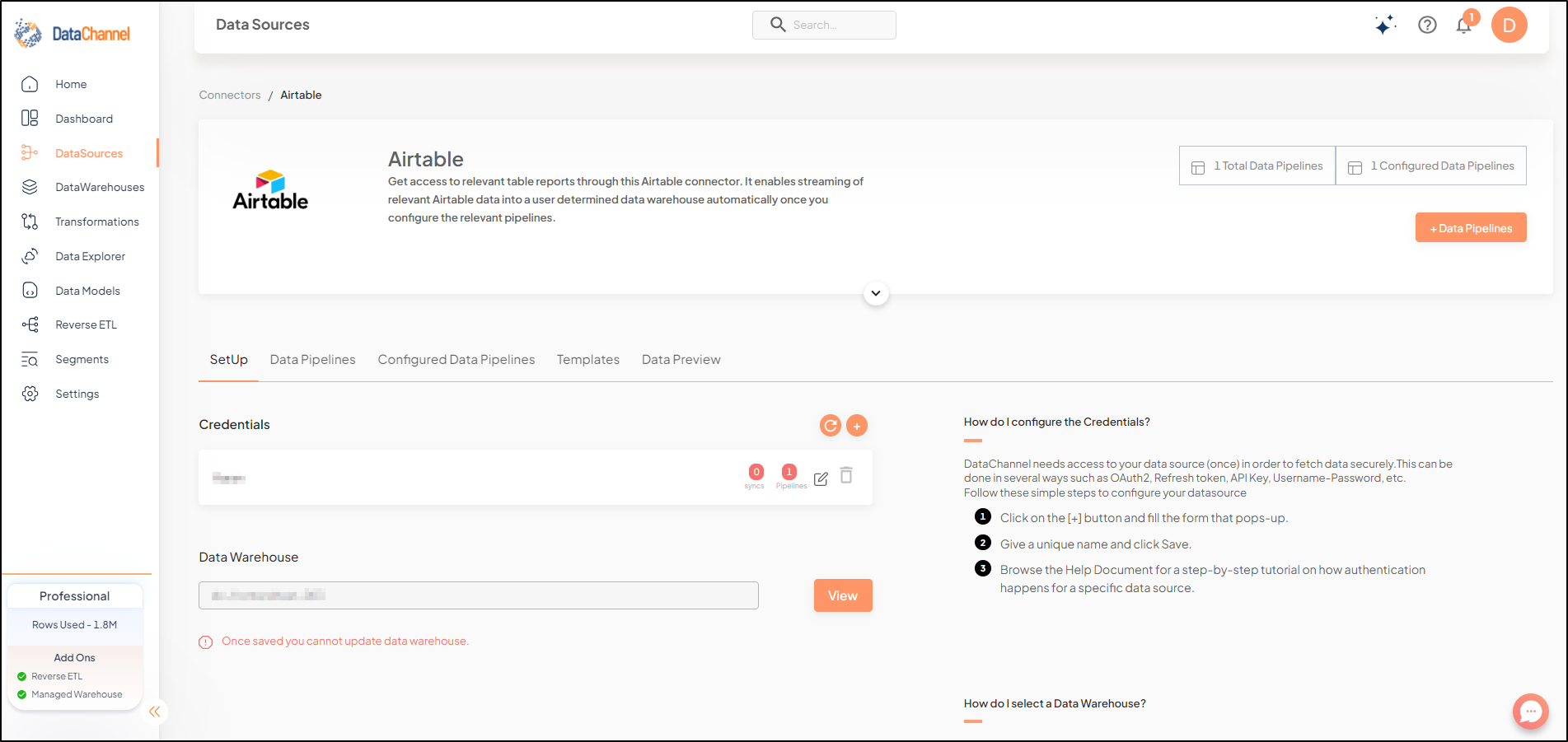
Task: Collapse the sidebar with double chevron
Action: click(154, 712)
